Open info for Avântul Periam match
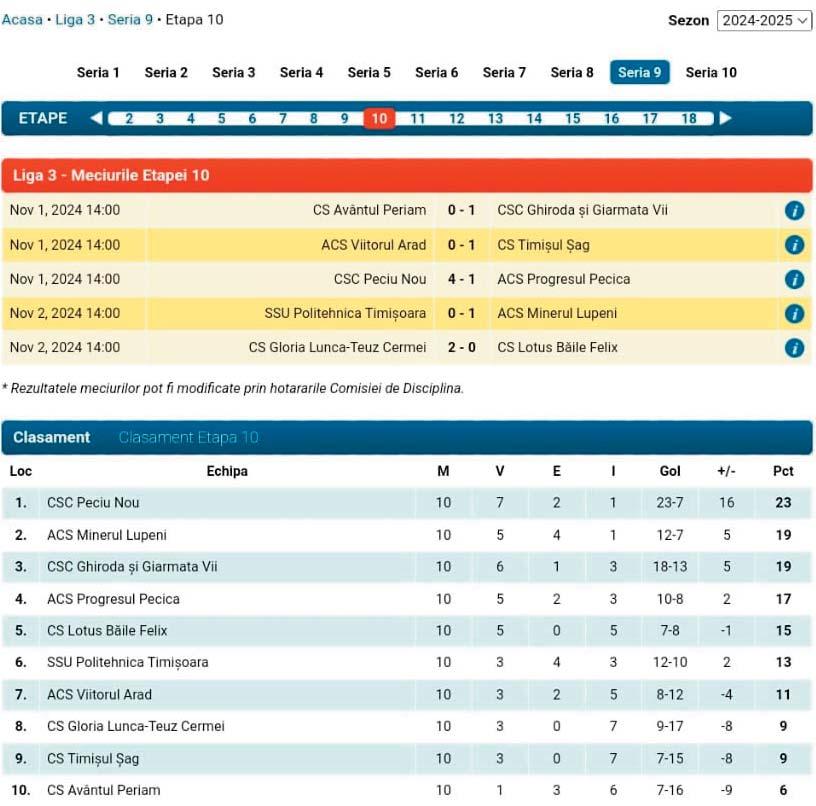The height and width of the screenshot is (806, 816). [794, 211]
